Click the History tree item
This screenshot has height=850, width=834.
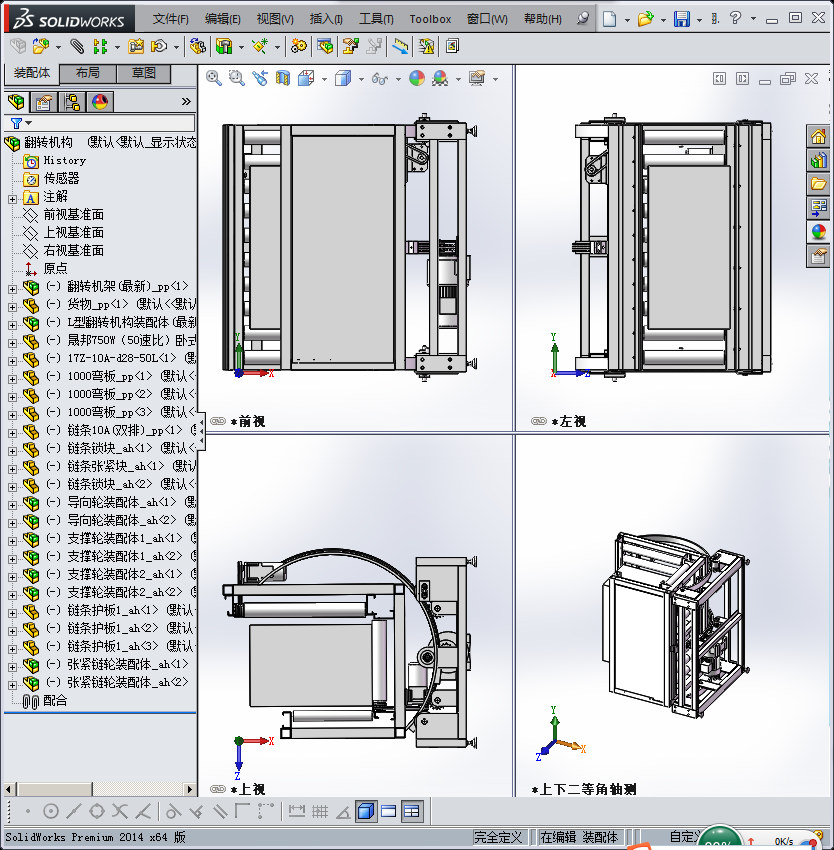click(x=65, y=160)
